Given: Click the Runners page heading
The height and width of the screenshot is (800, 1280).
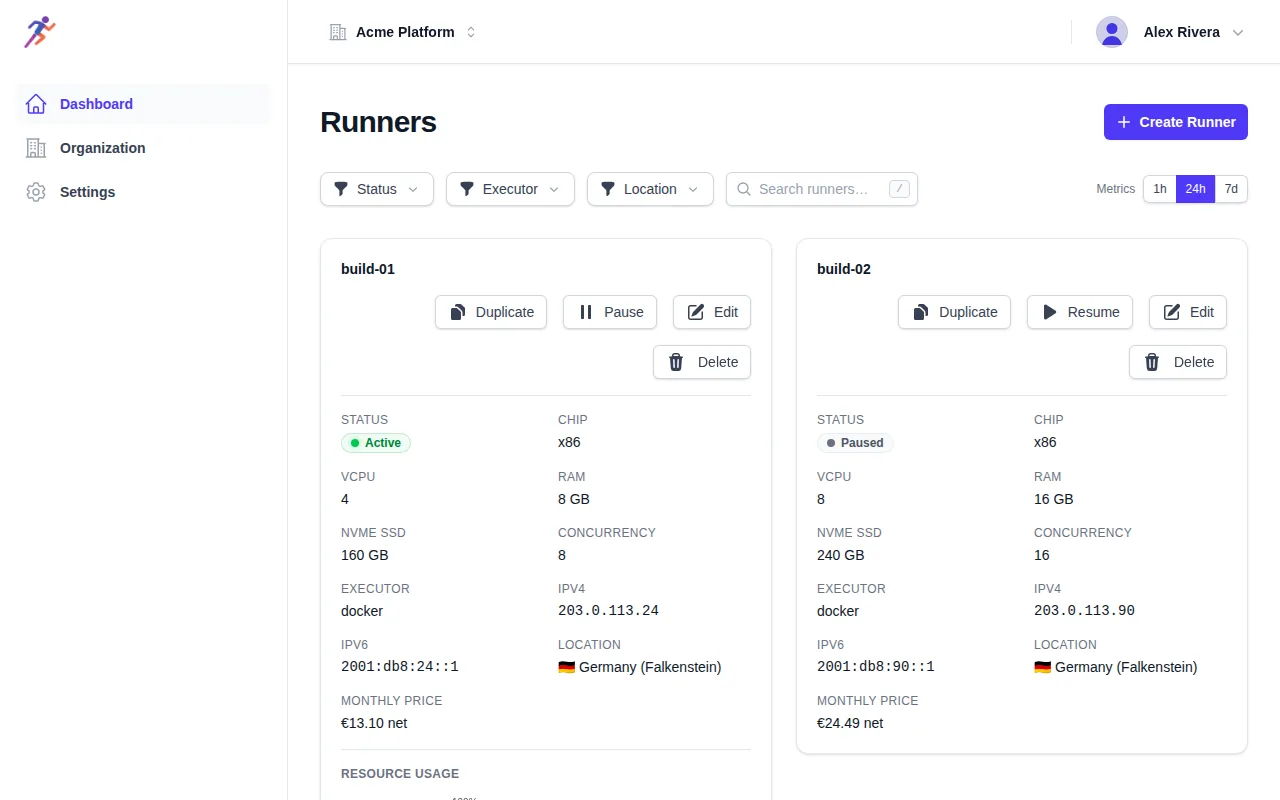Looking at the screenshot, I should (378, 122).
